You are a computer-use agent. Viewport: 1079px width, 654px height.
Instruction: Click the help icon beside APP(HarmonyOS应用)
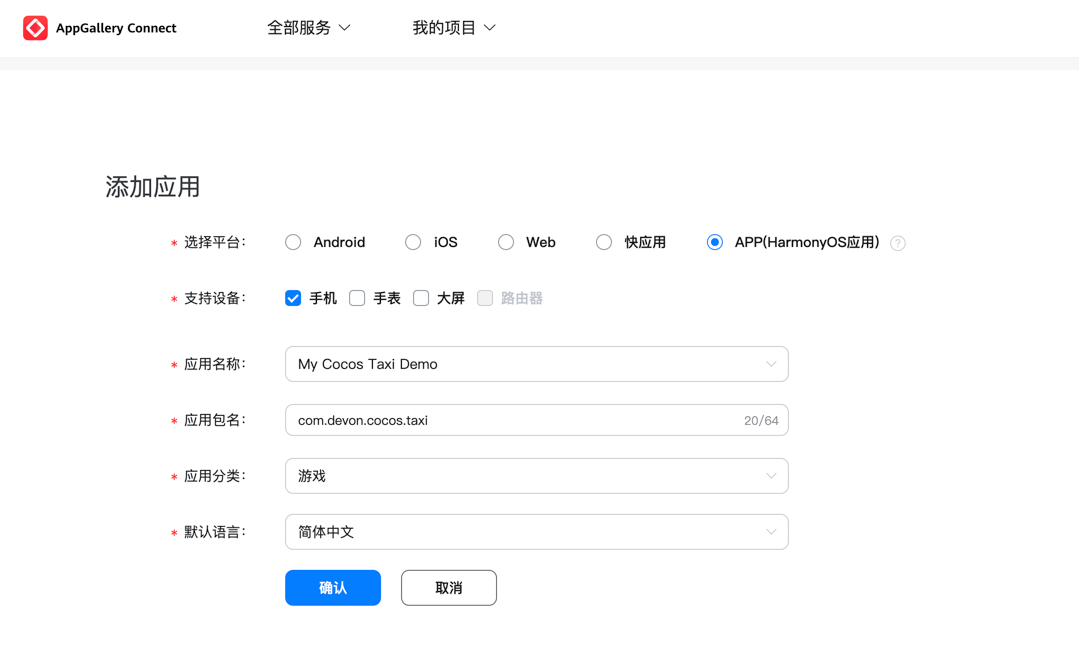pyautogui.click(x=897, y=242)
